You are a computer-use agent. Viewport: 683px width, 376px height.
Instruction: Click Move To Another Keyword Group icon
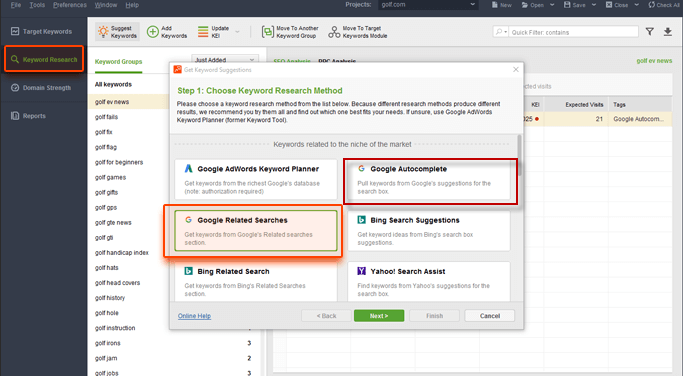pyautogui.click(x=267, y=32)
